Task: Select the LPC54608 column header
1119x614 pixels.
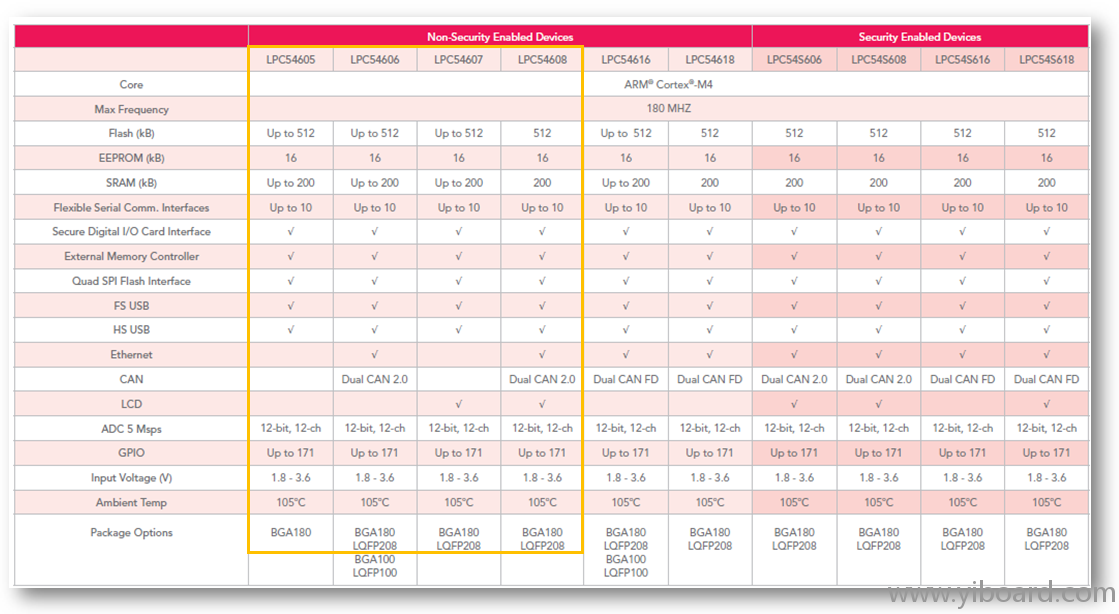Action: pyautogui.click(x=542, y=59)
